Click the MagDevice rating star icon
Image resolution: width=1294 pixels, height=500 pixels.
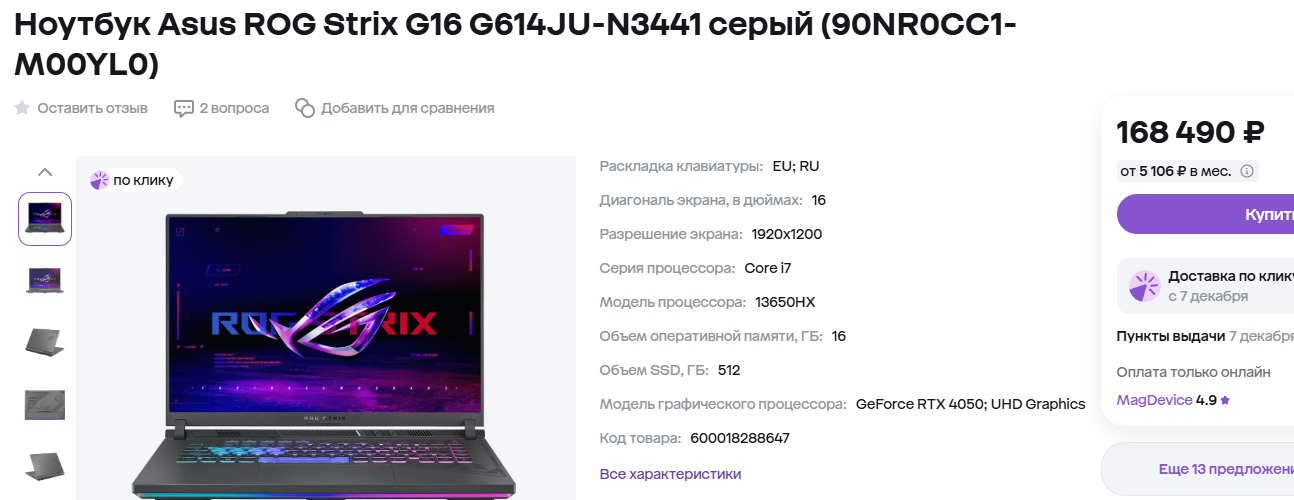(x=1225, y=400)
